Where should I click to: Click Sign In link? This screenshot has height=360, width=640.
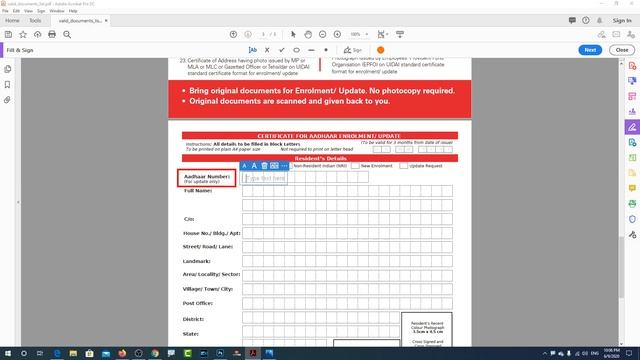622,20
